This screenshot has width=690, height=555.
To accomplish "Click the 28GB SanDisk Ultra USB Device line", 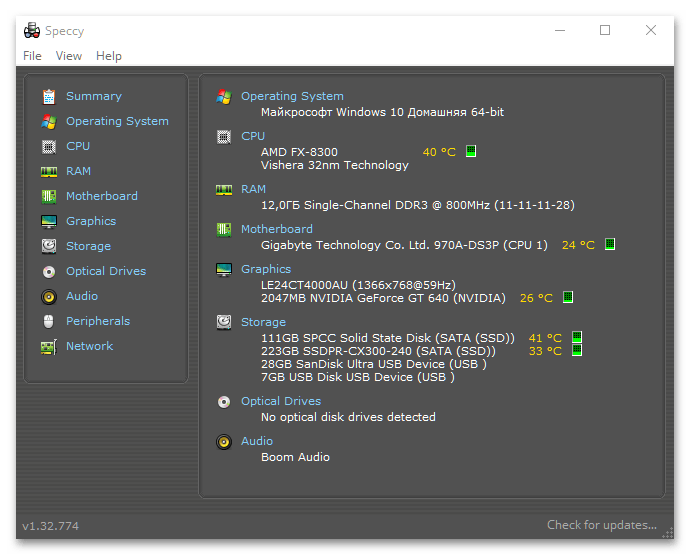I will [x=374, y=364].
